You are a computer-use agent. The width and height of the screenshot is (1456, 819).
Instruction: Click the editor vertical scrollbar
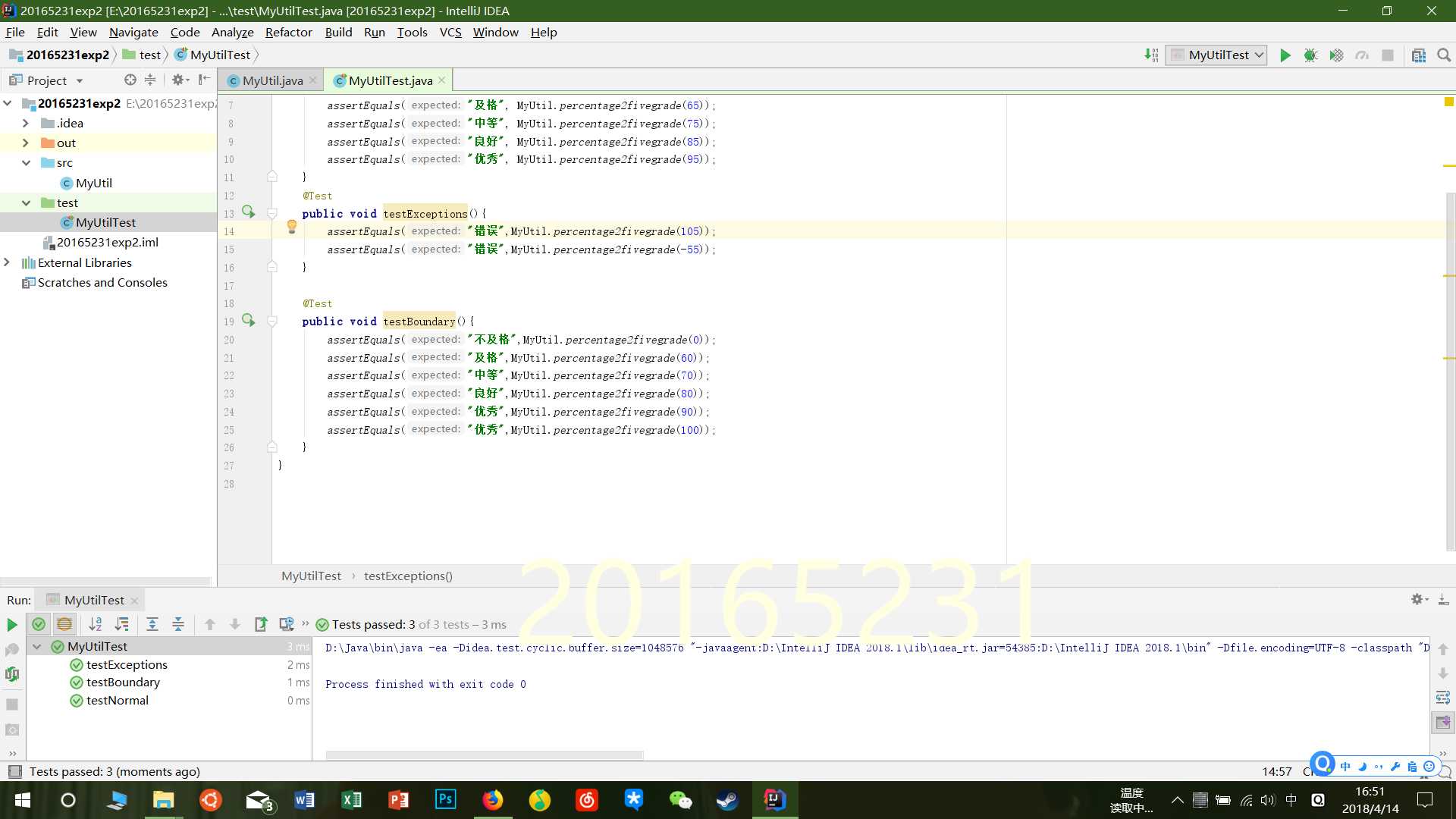1450,372
